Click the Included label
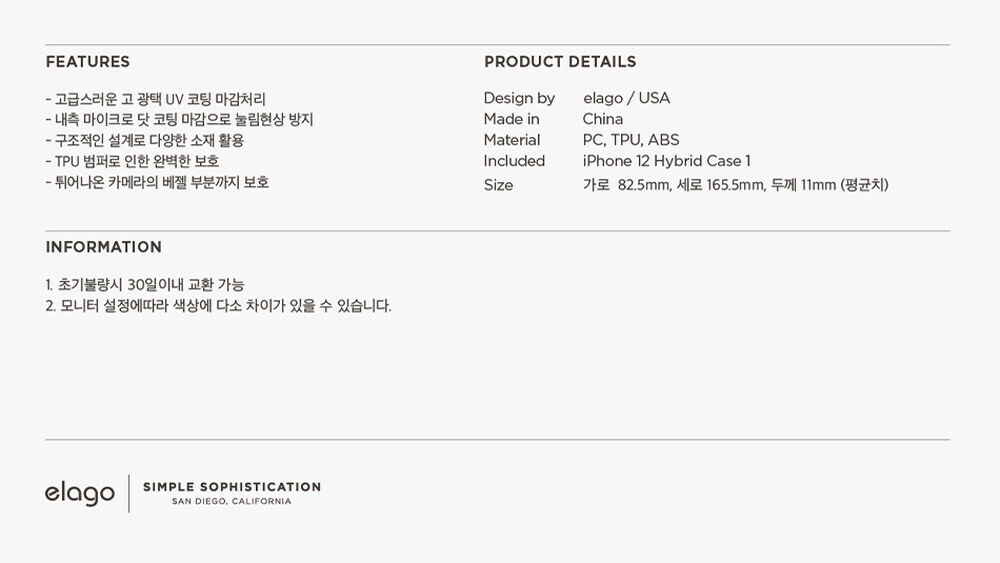The image size is (1000, 563). [514, 161]
